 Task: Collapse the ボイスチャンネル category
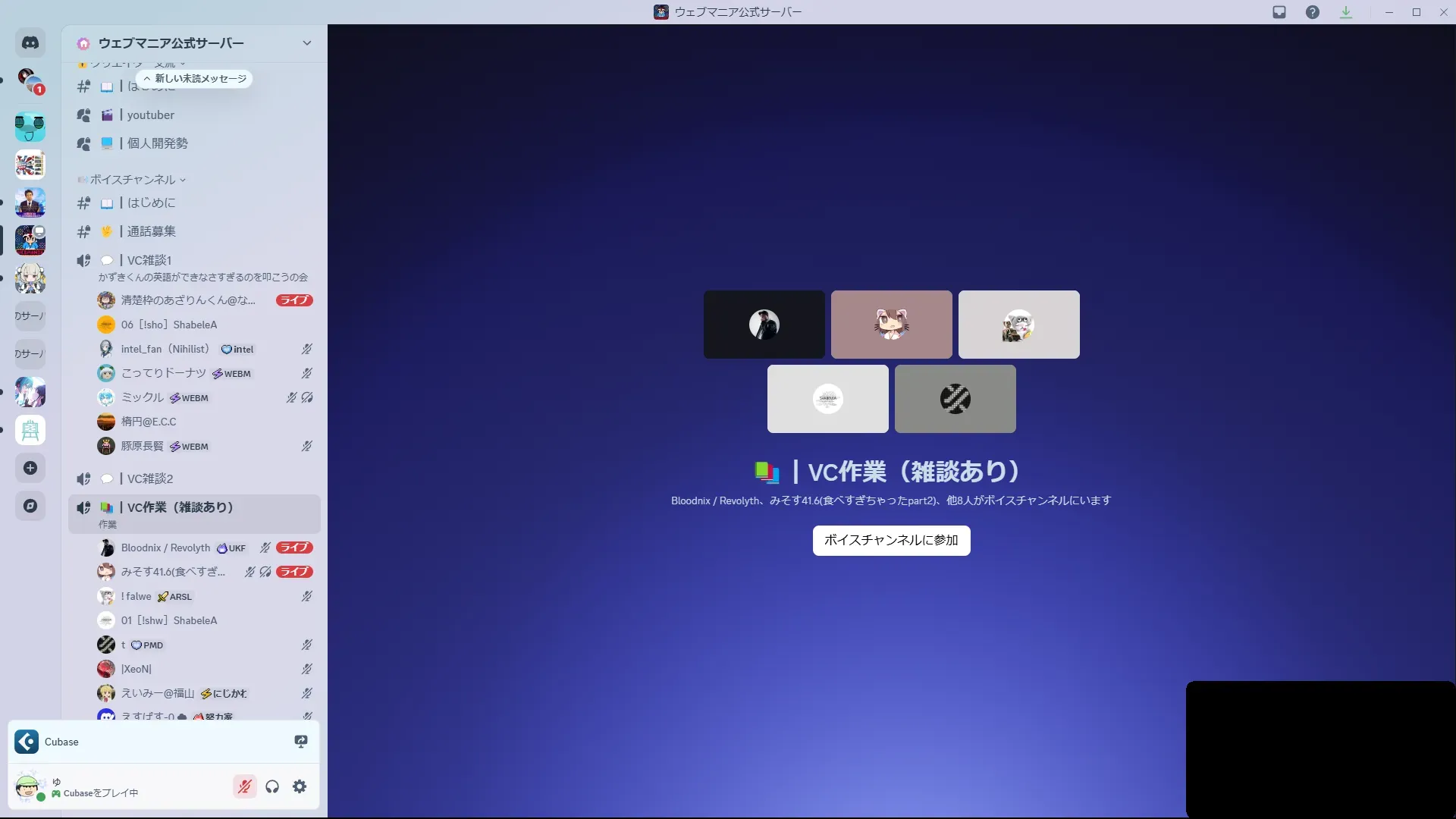pyautogui.click(x=133, y=180)
